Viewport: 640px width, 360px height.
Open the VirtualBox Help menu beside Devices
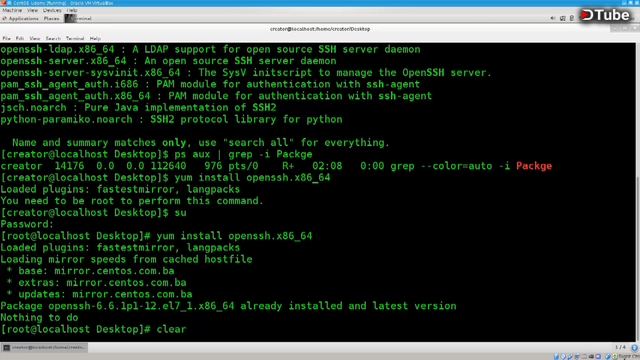[x=71, y=10]
